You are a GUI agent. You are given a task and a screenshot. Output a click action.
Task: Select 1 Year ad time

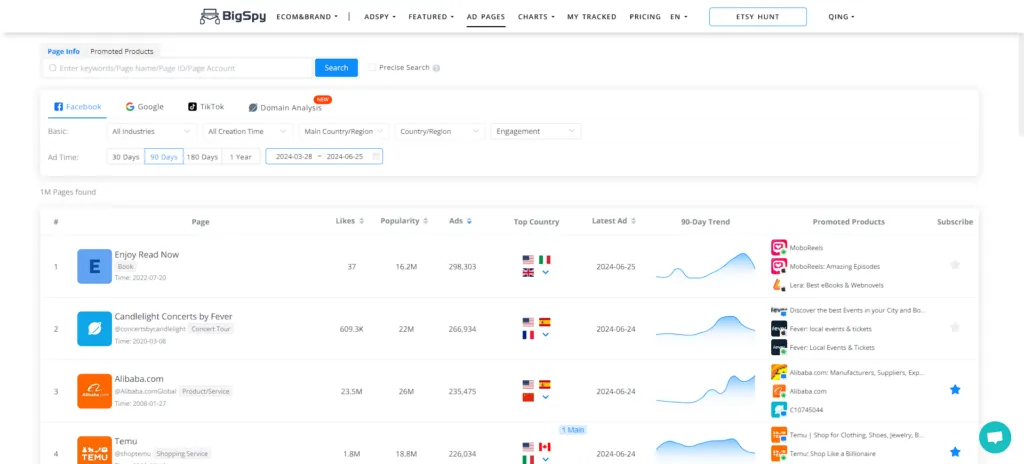[x=240, y=157]
